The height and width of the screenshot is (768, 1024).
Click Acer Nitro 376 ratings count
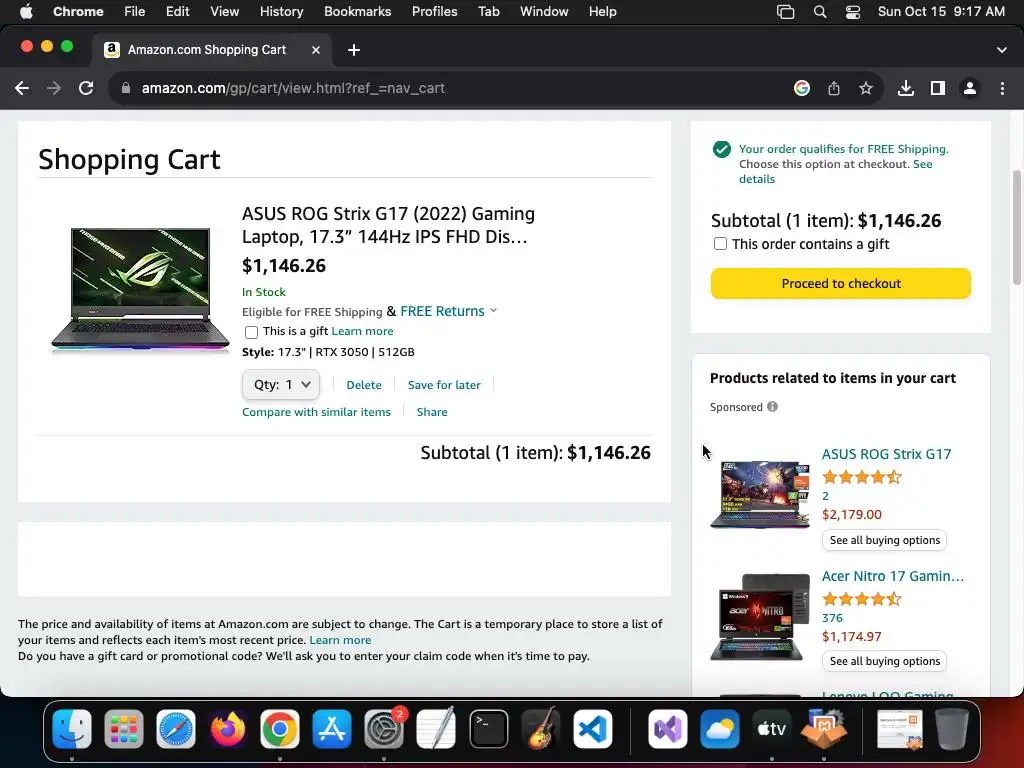click(832, 618)
